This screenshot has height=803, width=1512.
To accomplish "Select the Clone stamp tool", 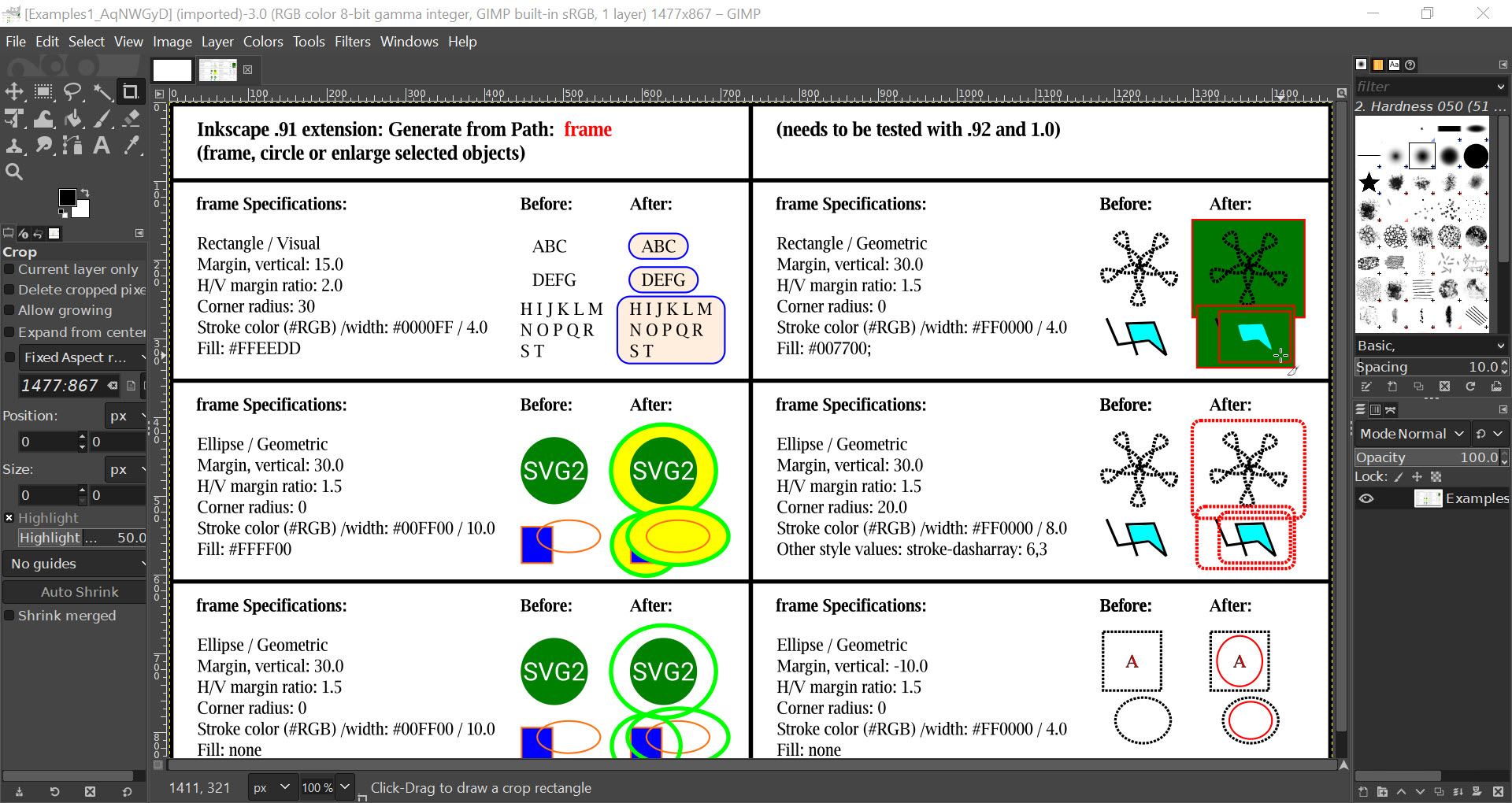I will click(14, 146).
